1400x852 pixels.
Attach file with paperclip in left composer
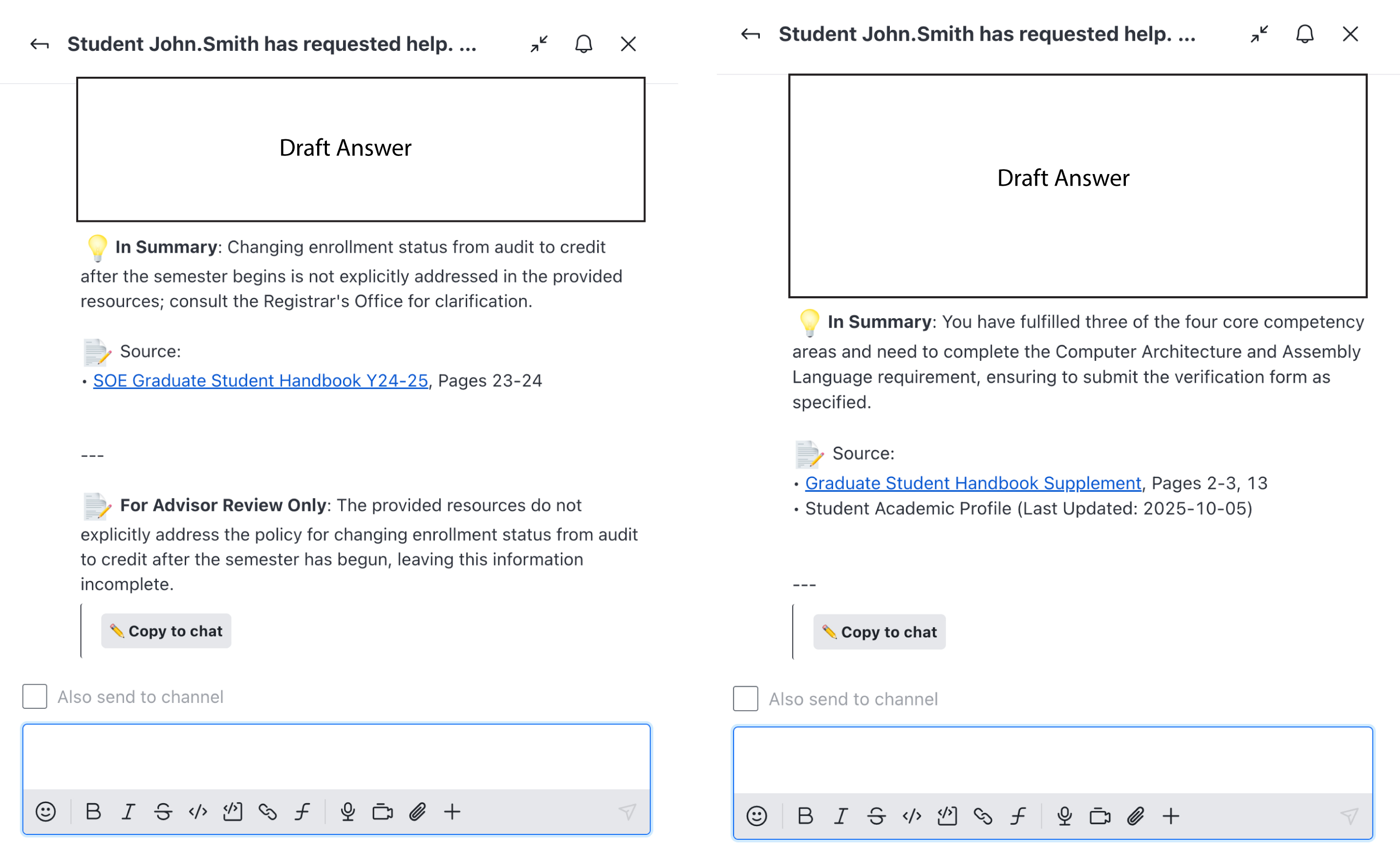pos(417,811)
